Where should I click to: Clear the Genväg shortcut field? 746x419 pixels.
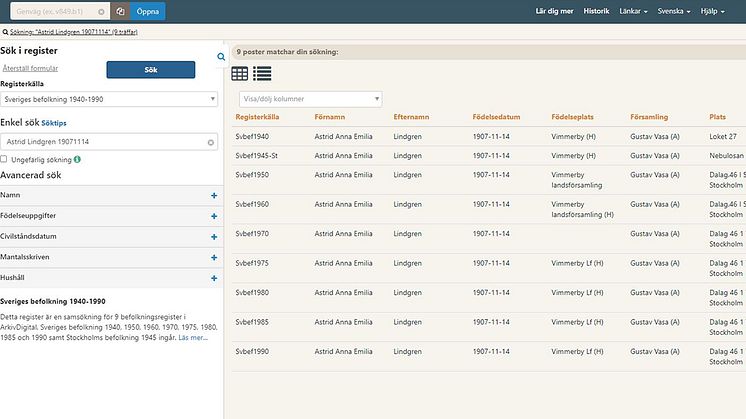100,11
